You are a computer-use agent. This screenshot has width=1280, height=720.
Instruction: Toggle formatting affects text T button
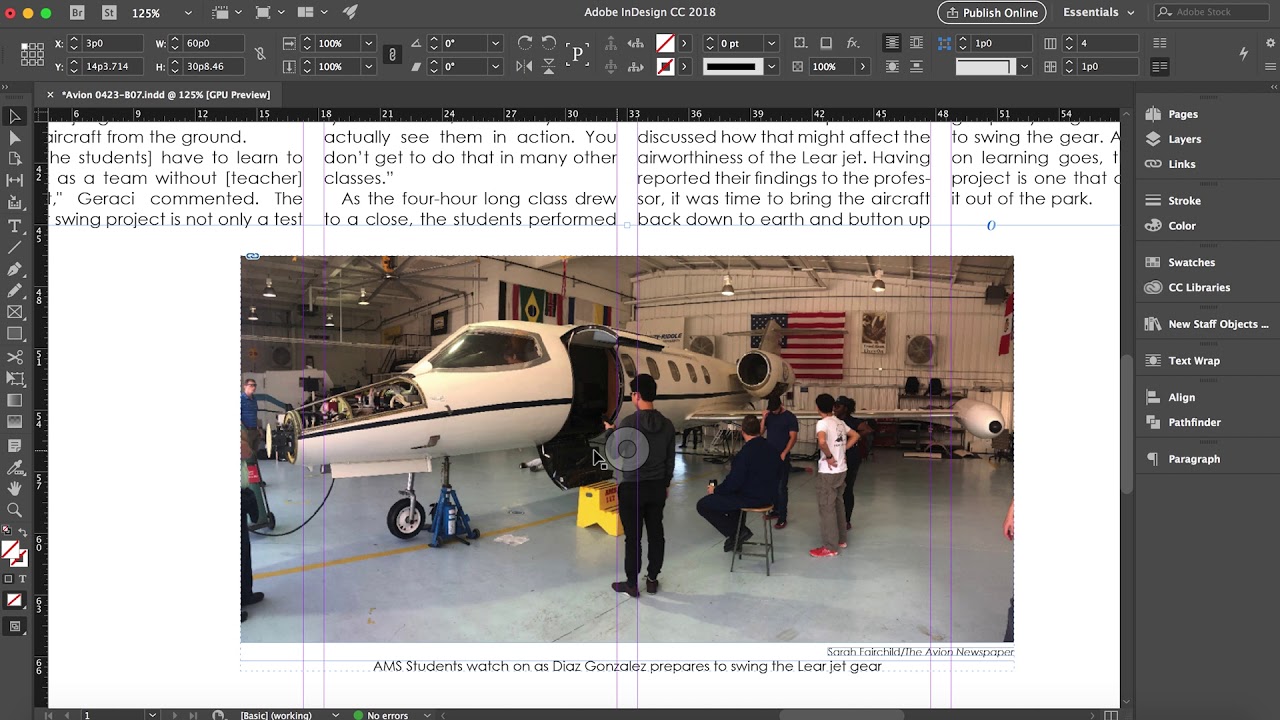pos(21,579)
